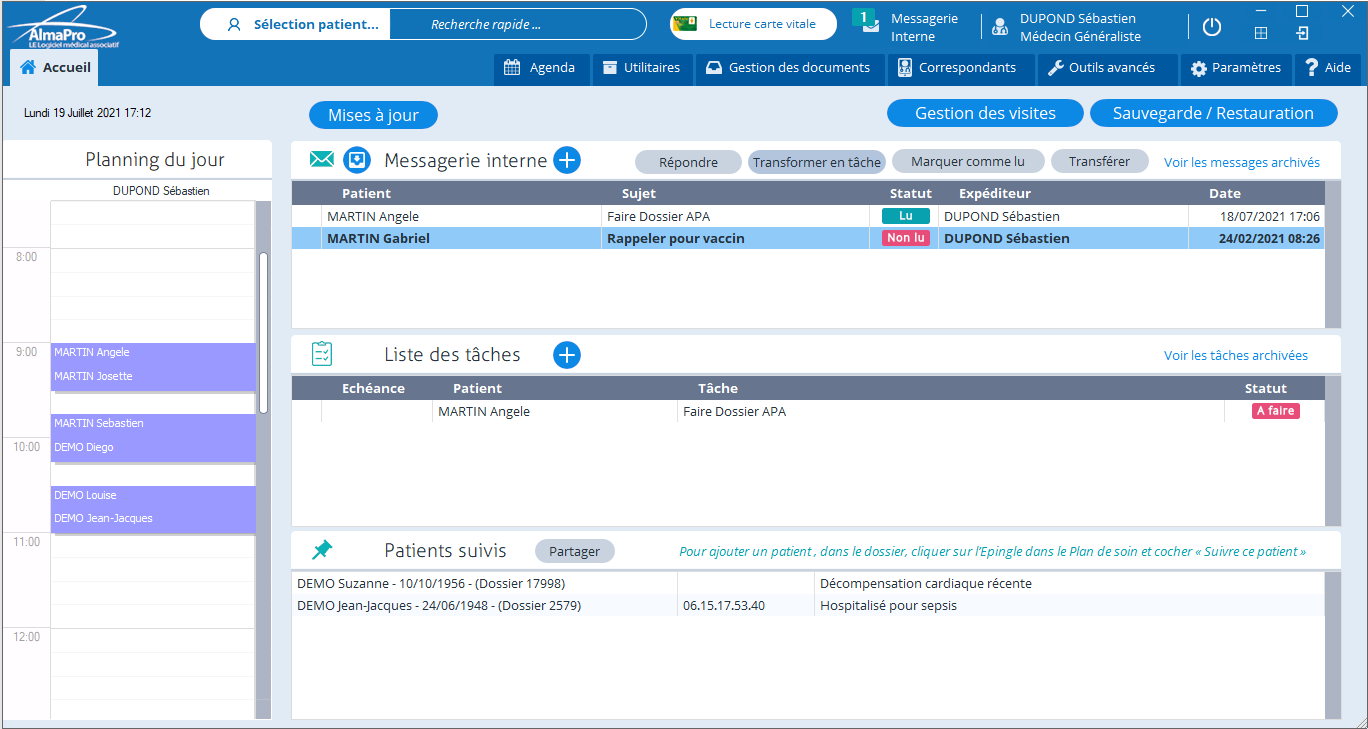Click the green carte vitale icon

click(685, 24)
